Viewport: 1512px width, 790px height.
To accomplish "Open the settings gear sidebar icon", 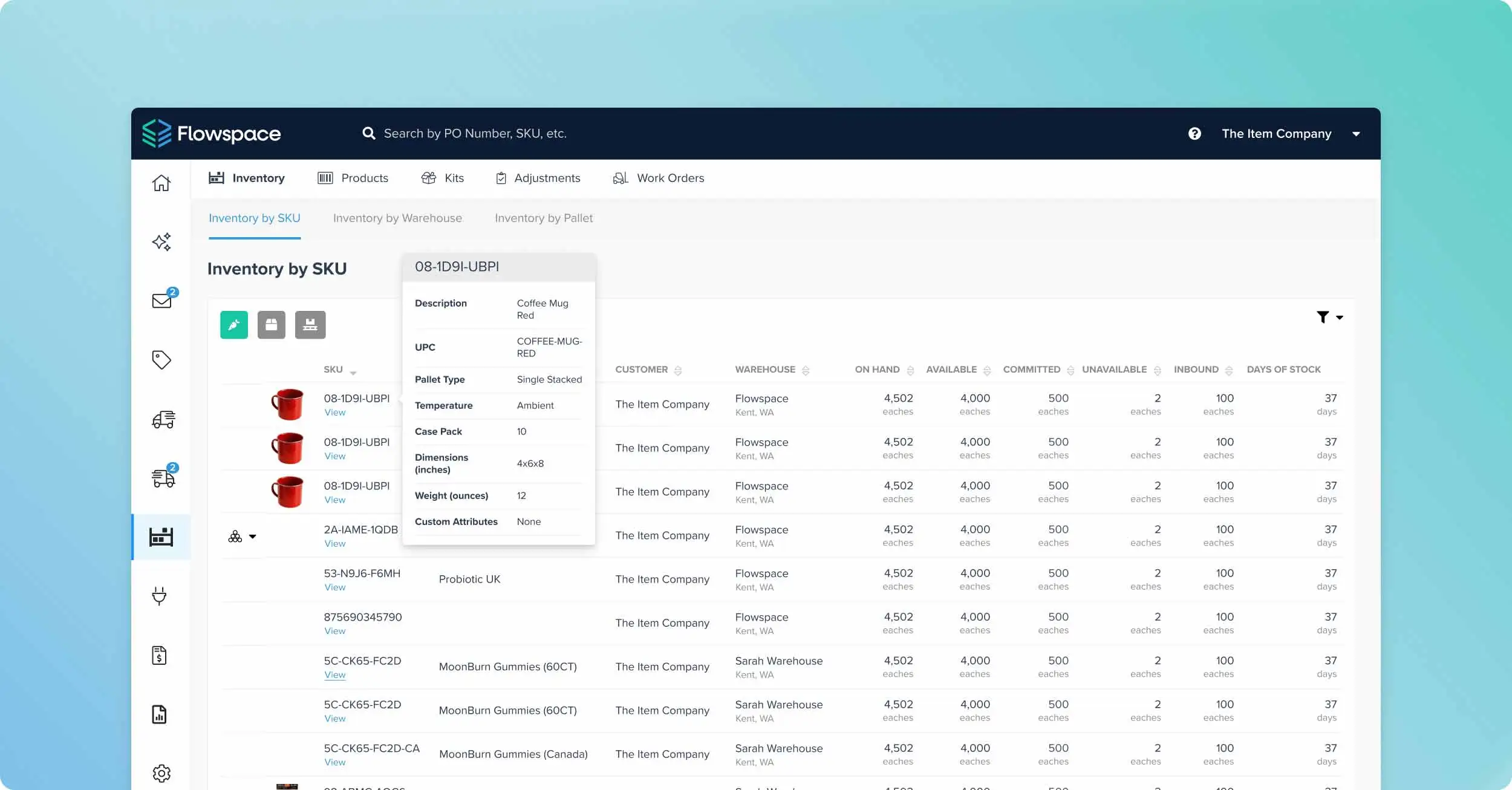I will coord(161,773).
